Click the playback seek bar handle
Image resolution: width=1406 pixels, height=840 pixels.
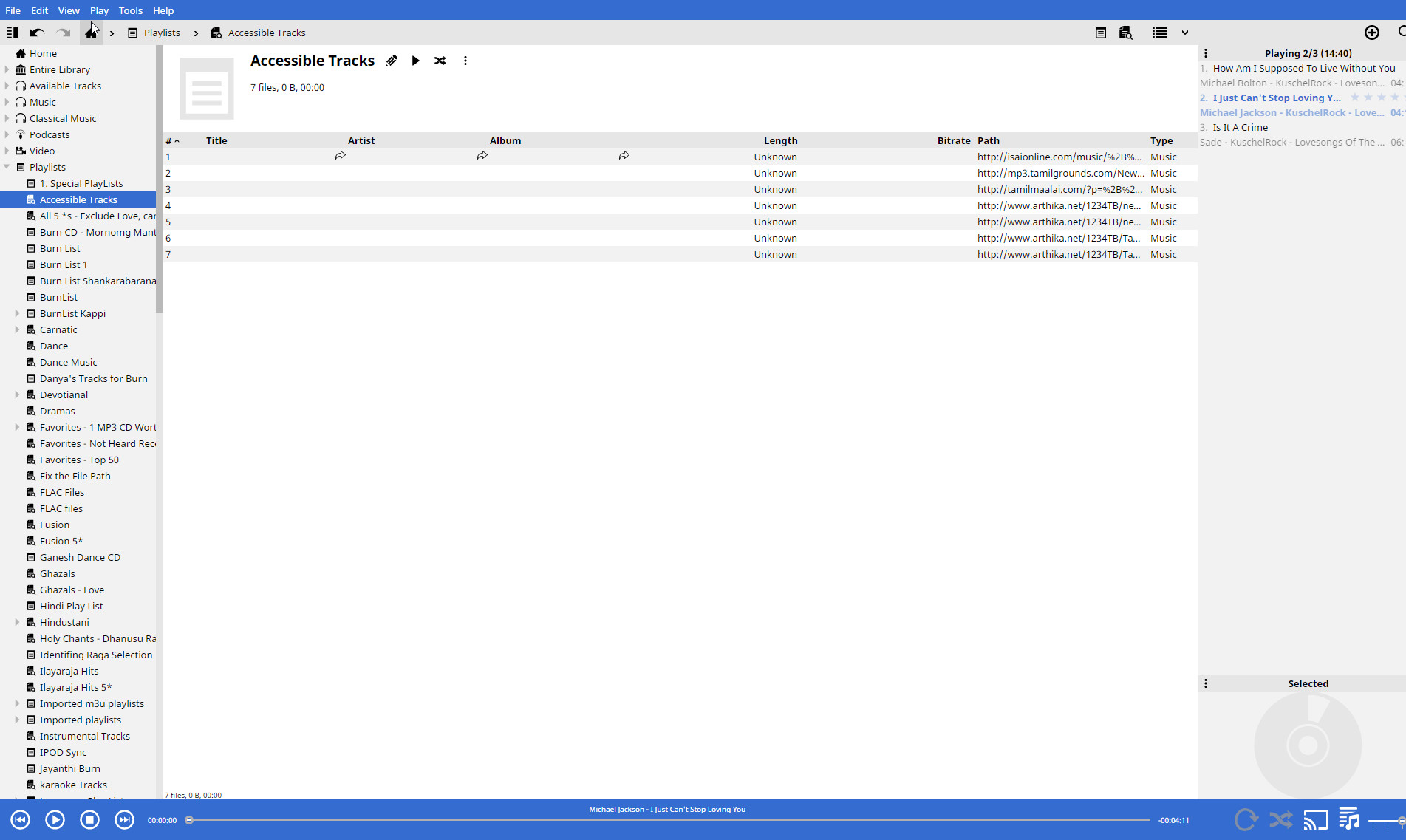point(189,820)
